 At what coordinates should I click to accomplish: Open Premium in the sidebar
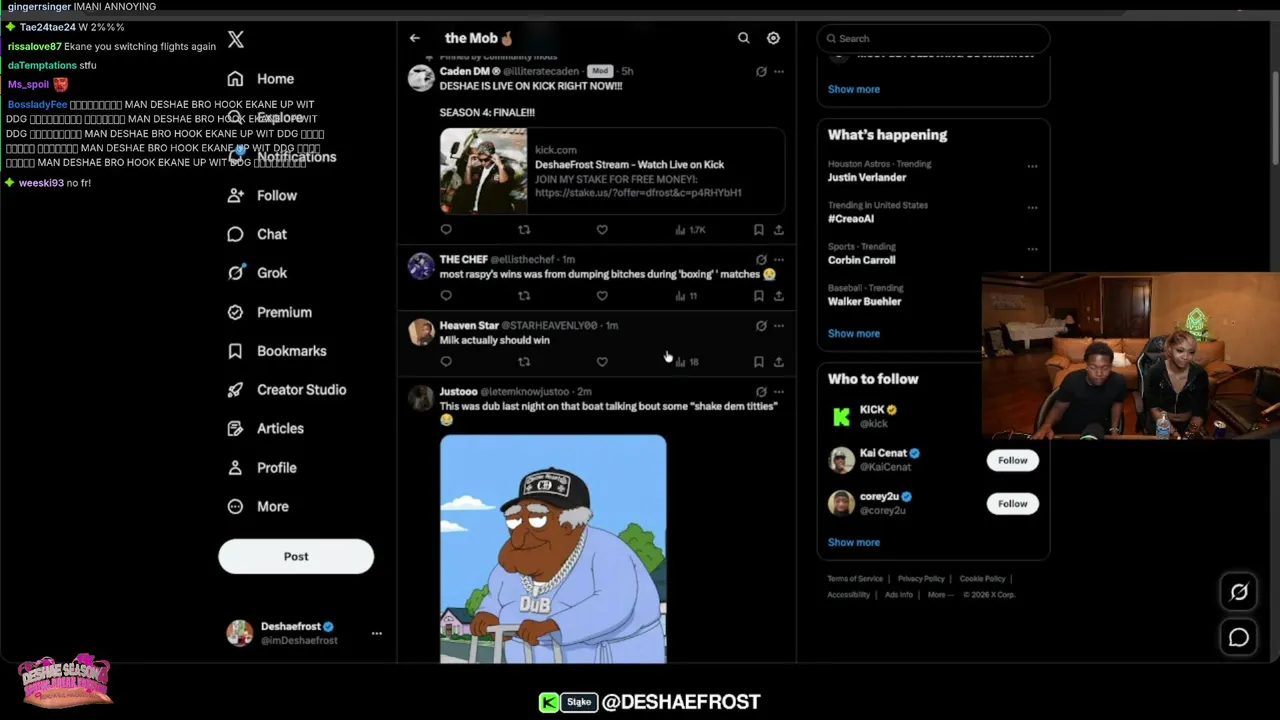269,312
